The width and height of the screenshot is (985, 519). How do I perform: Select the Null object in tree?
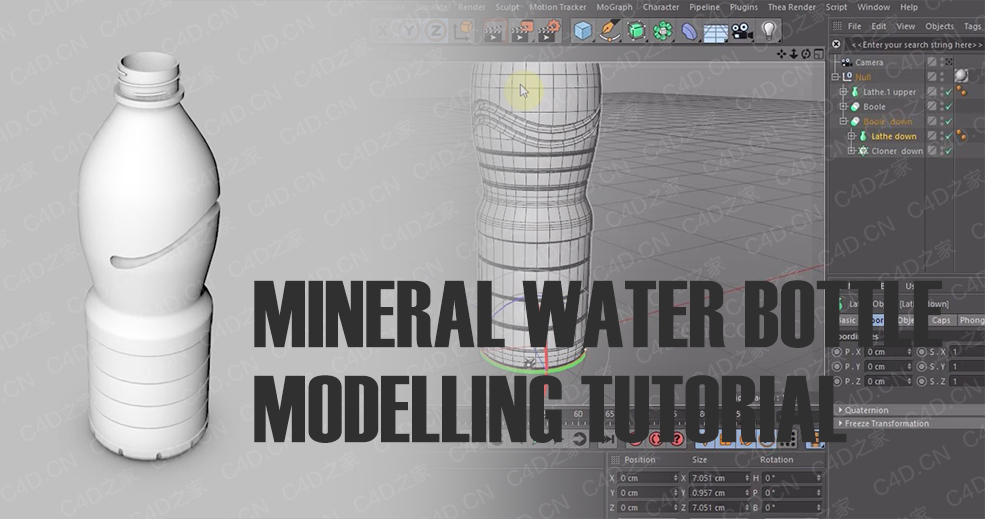(863, 77)
